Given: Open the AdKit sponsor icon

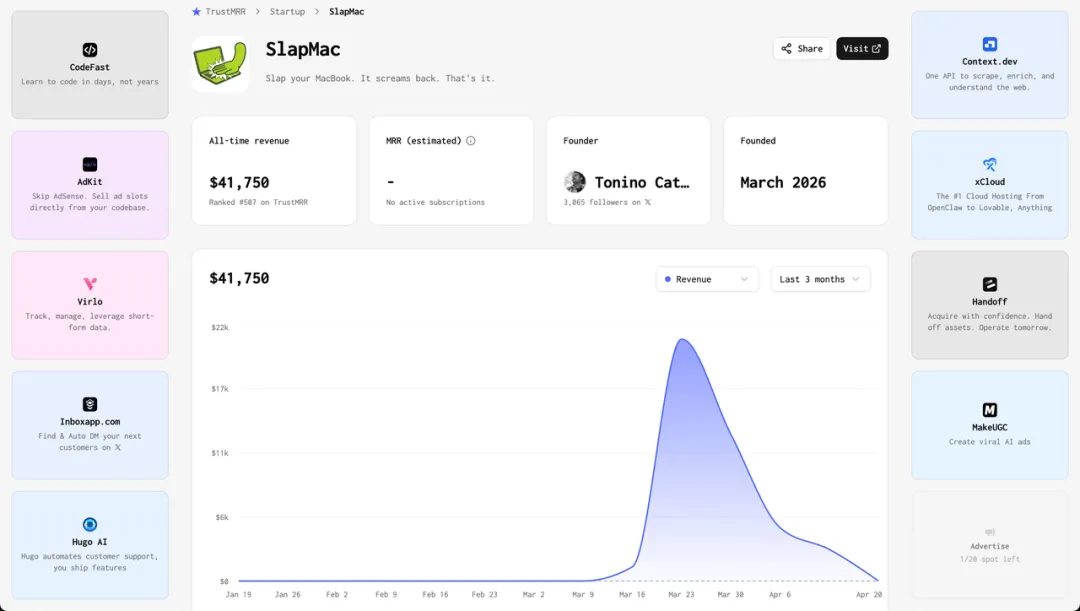Looking at the screenshot, I should 90,164.
